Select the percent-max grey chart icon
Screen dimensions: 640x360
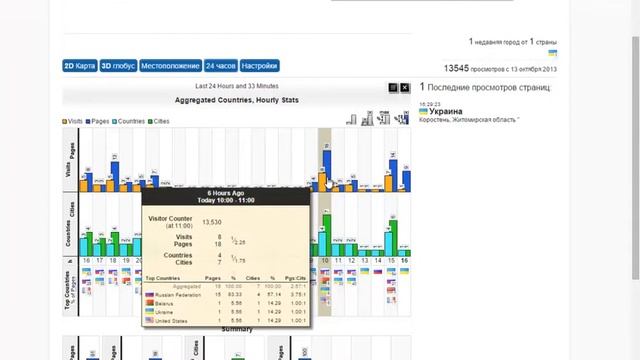pyautogui.click(x=384, y=118)
